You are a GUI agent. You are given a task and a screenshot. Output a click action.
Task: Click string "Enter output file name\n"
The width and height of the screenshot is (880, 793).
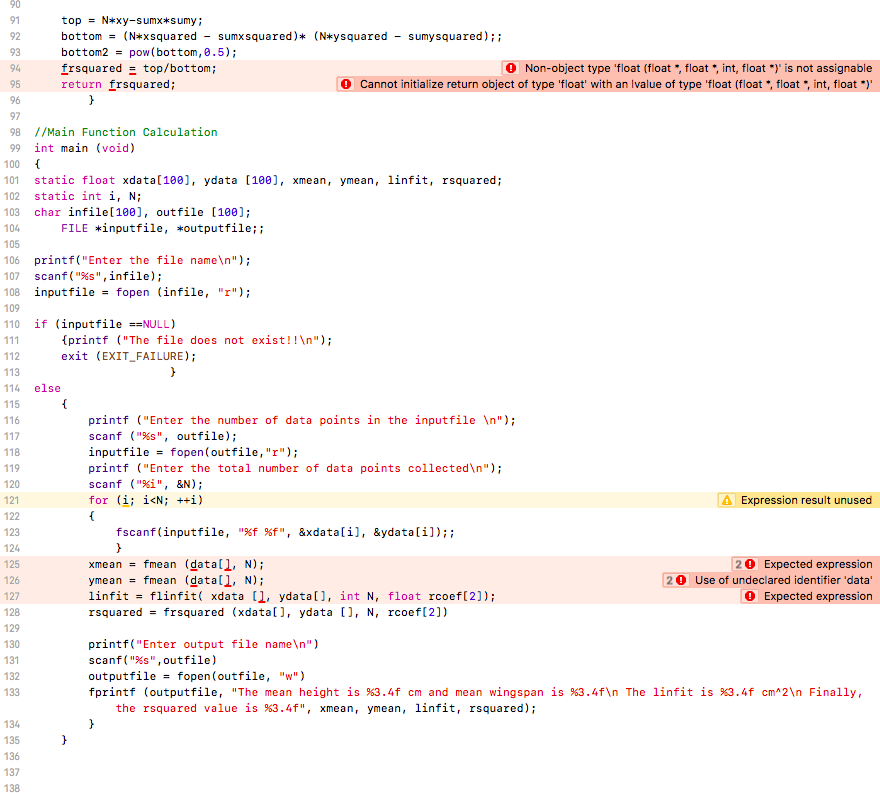(224, 644)
